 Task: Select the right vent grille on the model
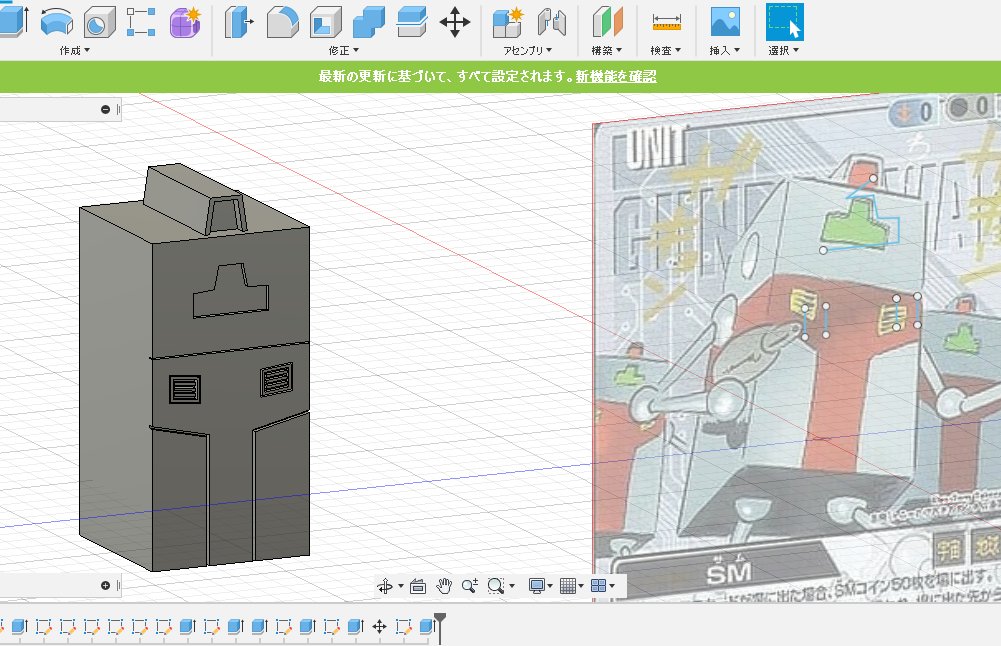(277, 380)
